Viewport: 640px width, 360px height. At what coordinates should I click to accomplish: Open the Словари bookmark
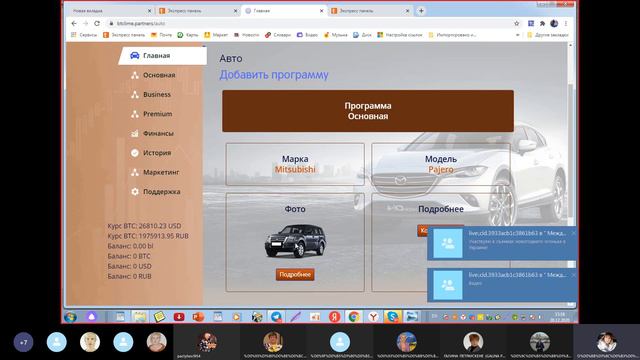(x=278, y=35)
